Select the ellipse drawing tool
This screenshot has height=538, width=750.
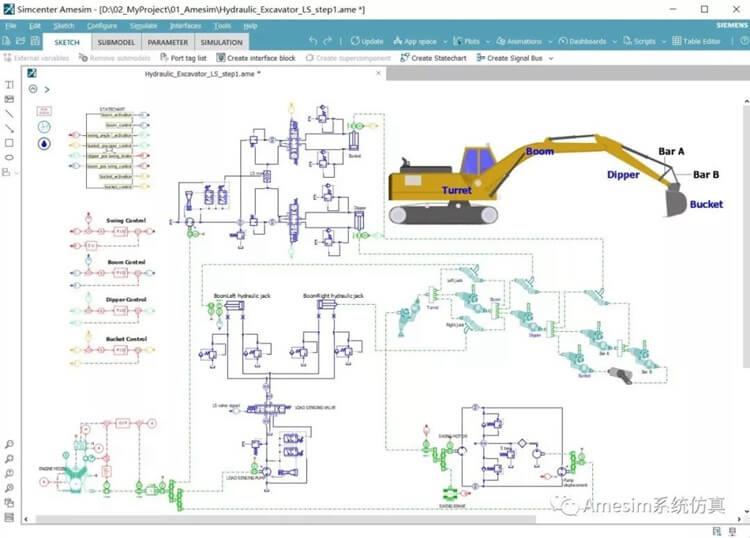[x=9, y=157]
